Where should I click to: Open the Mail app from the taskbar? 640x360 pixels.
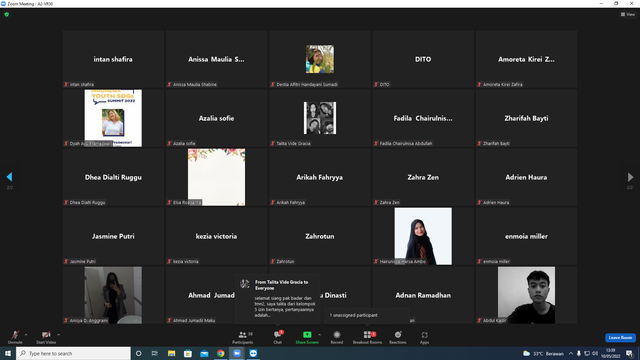click(x=204, y=353)
